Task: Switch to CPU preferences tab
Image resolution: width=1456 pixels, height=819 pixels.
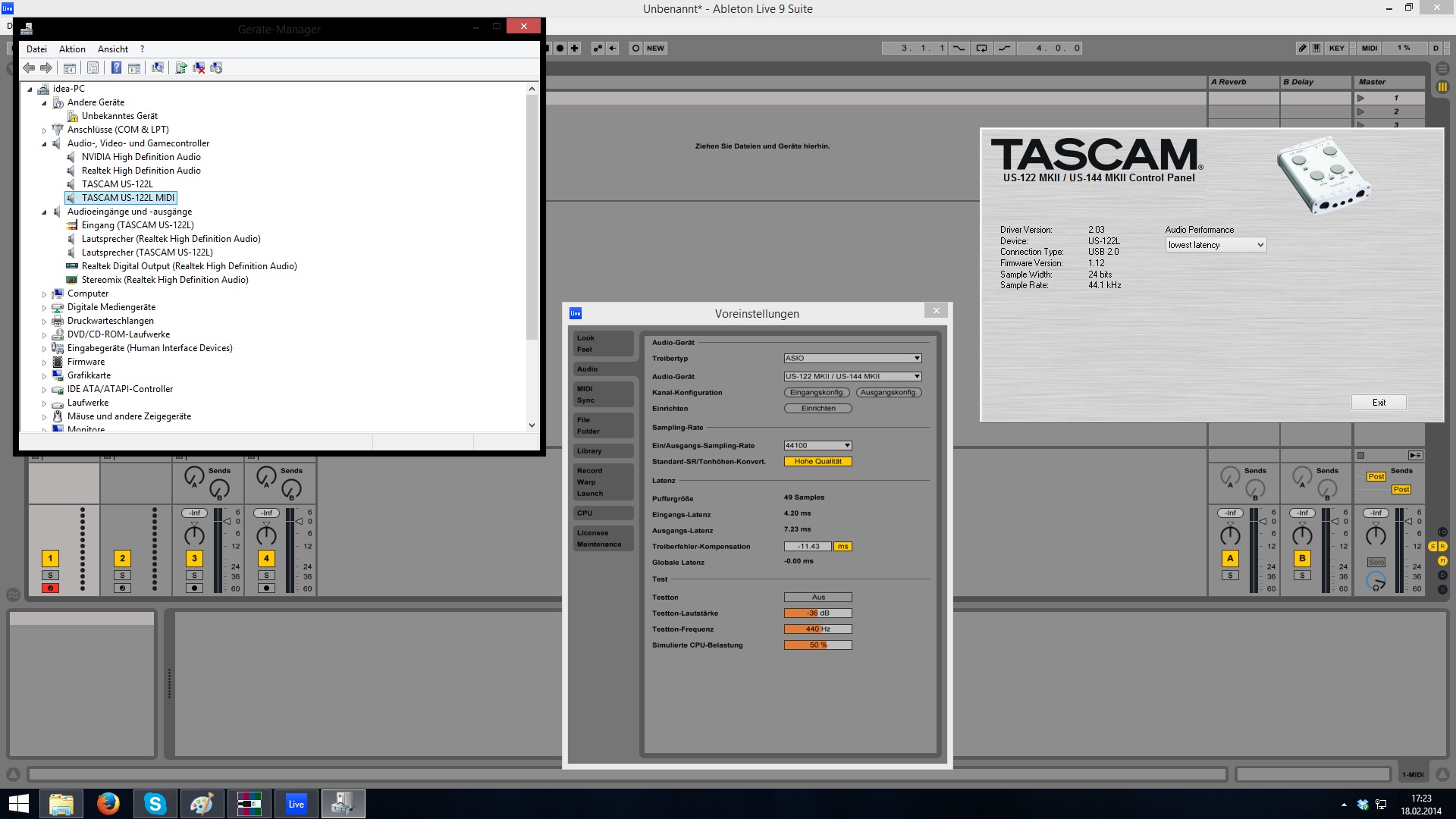Action: (x=603, y=513)
